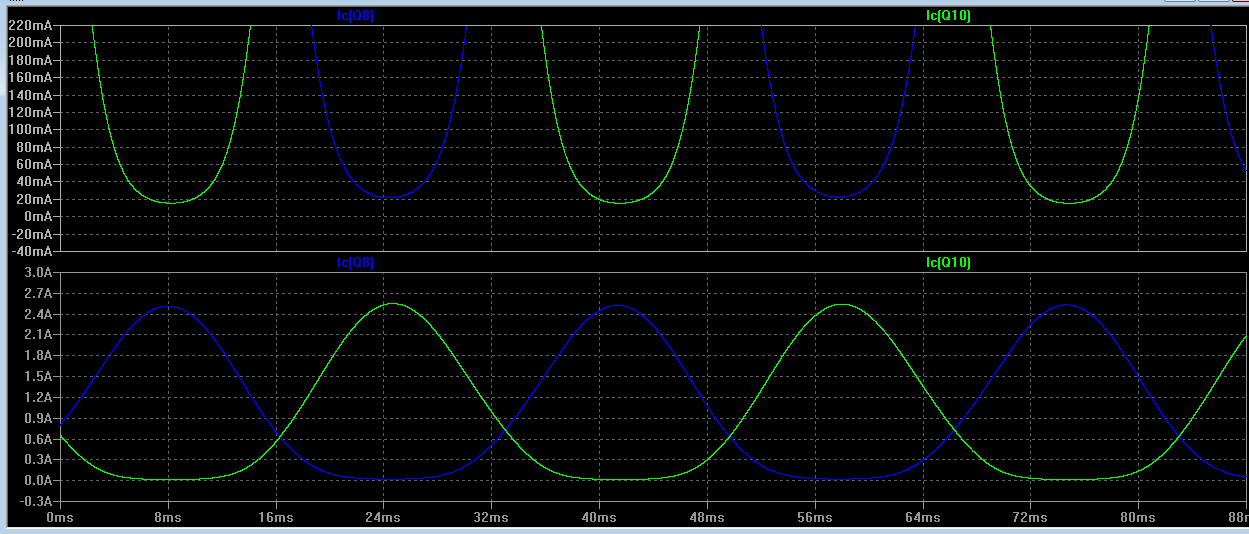Click the -0.3A vertical axis label

(36, 500)
